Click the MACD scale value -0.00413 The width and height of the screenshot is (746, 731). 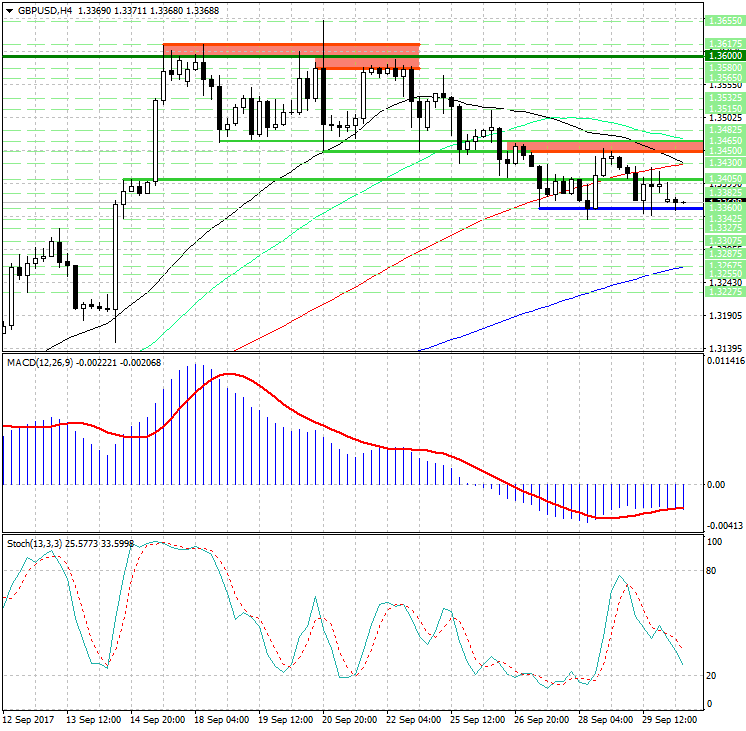[x=725, y=526]
